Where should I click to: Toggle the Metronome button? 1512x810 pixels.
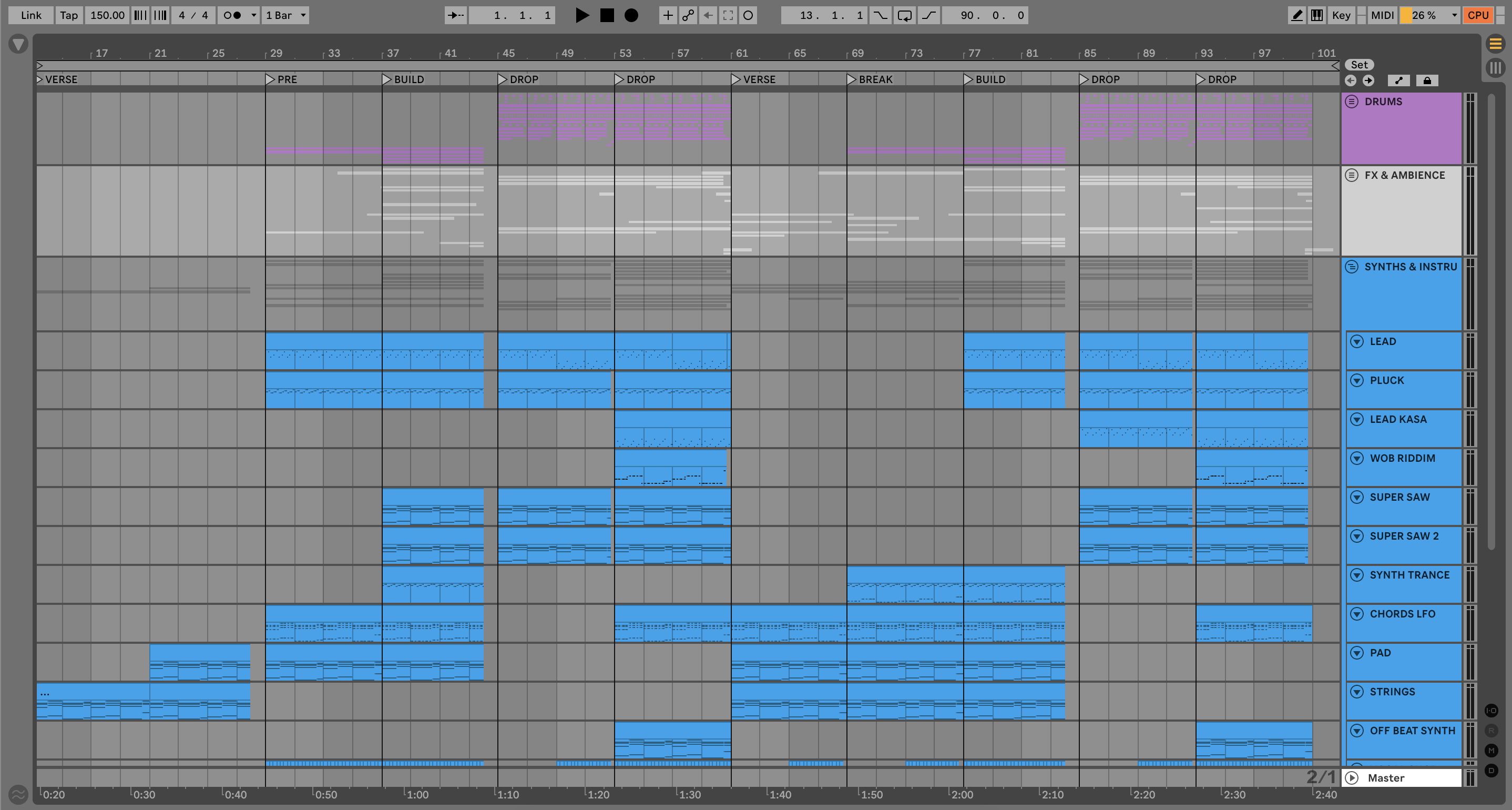coord(232,15)
